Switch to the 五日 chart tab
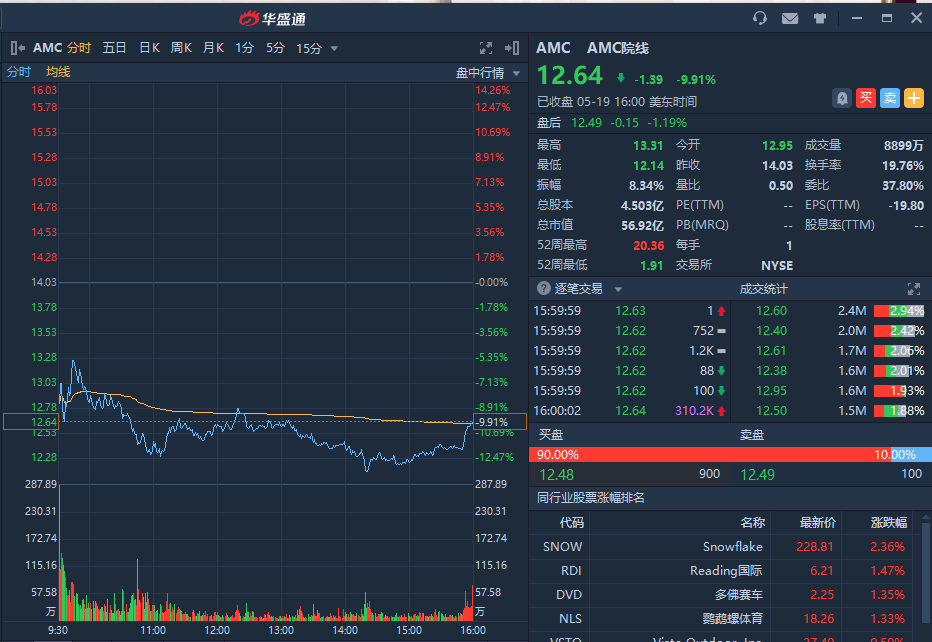This screenshot has height=642, width=932. (x=114, y=48)
